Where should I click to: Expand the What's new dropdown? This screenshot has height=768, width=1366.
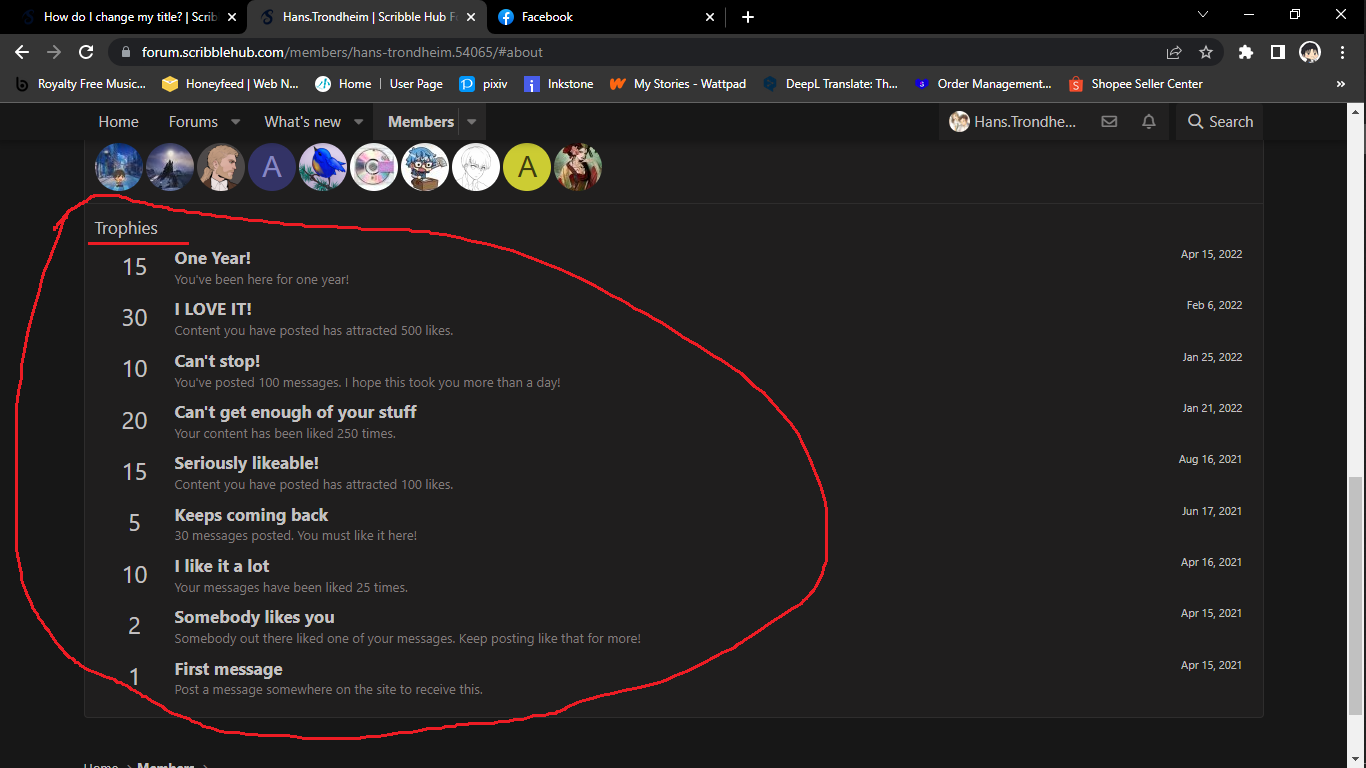coord(358,121)
